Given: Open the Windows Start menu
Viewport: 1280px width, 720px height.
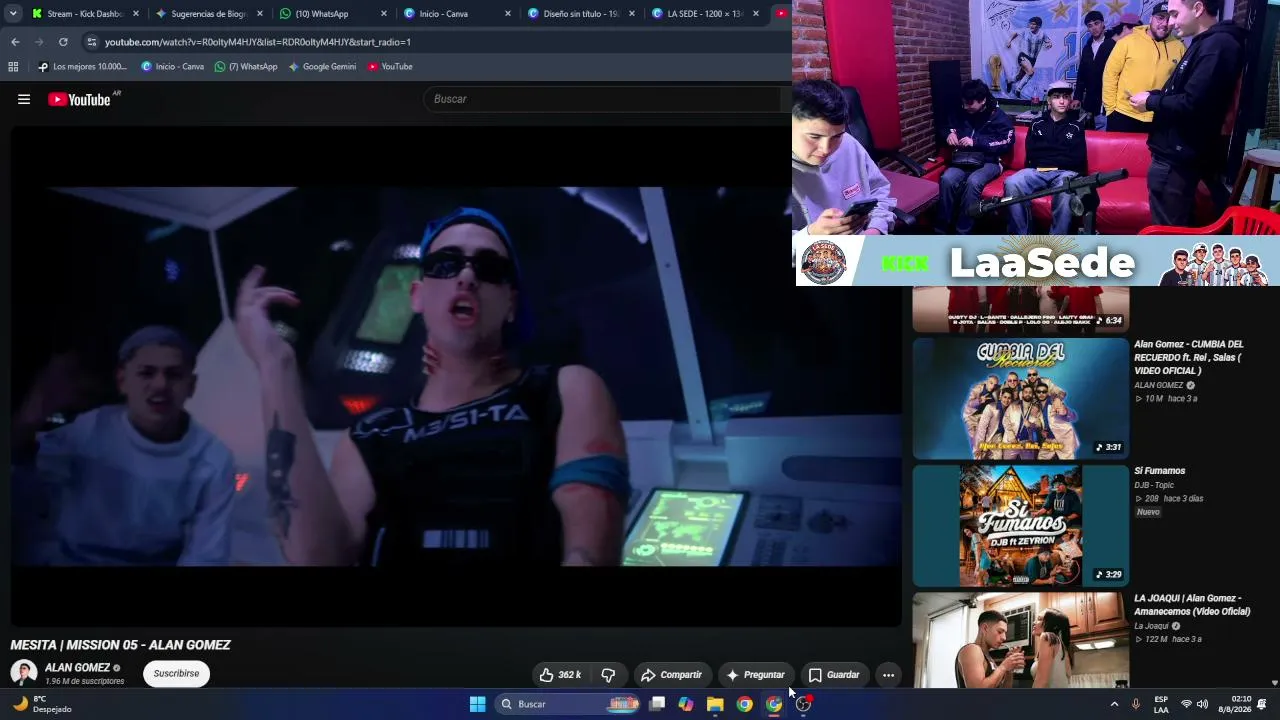Looking at the screenshot, I should [x=478, y=704].
